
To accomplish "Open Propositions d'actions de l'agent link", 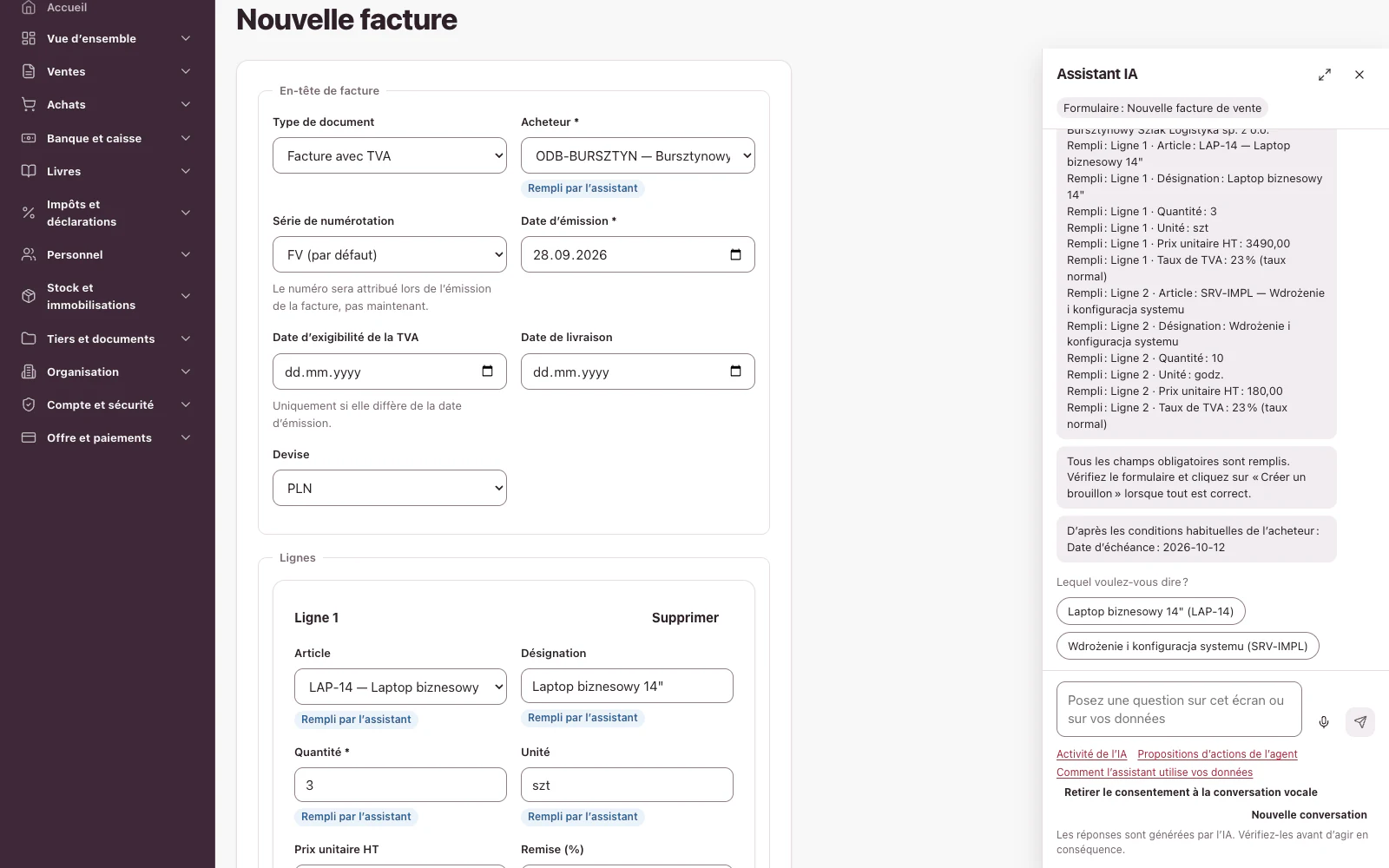I will [x=1217, y=754].
